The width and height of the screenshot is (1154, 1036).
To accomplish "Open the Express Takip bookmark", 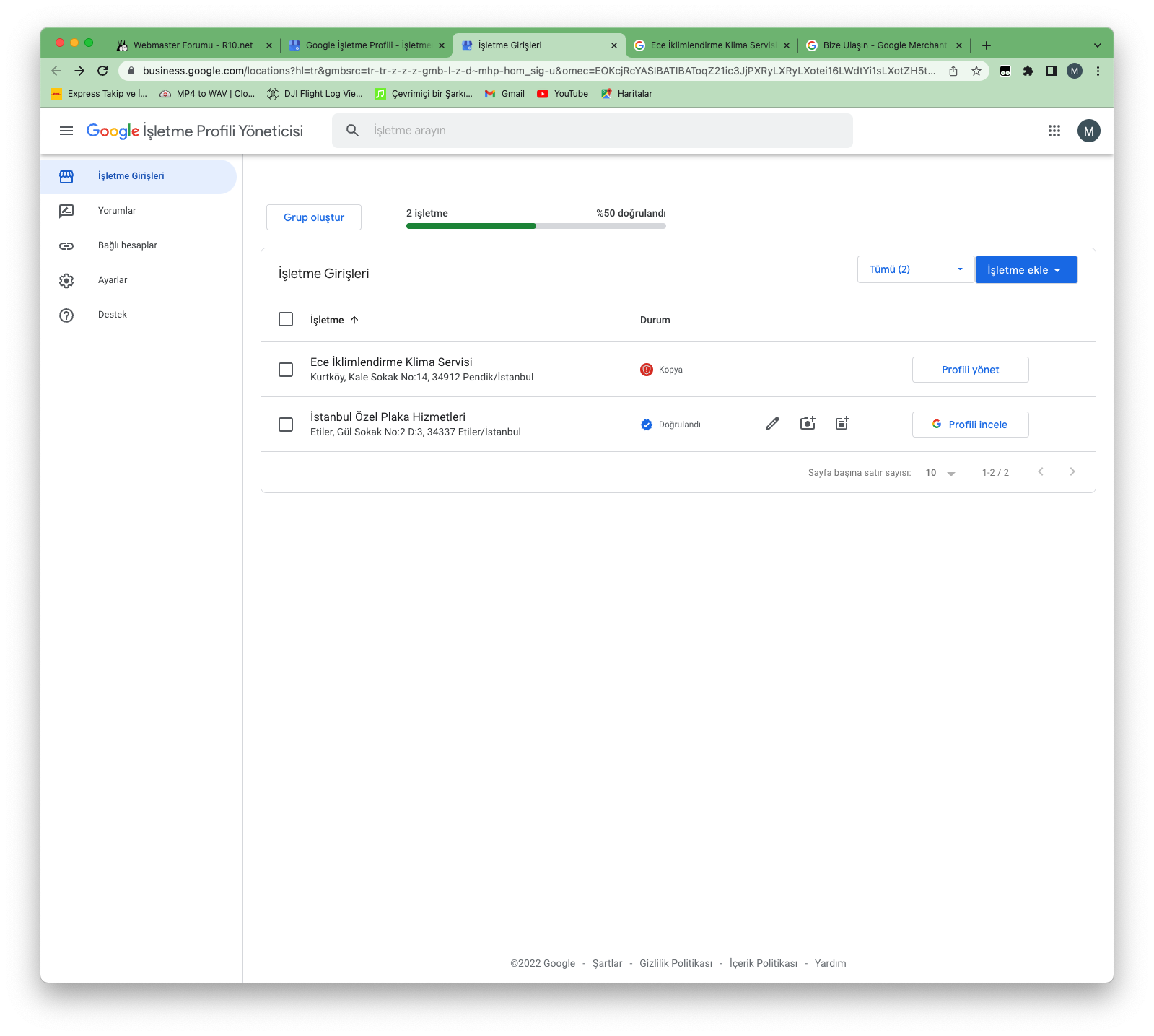I will (x=98, y=94).
